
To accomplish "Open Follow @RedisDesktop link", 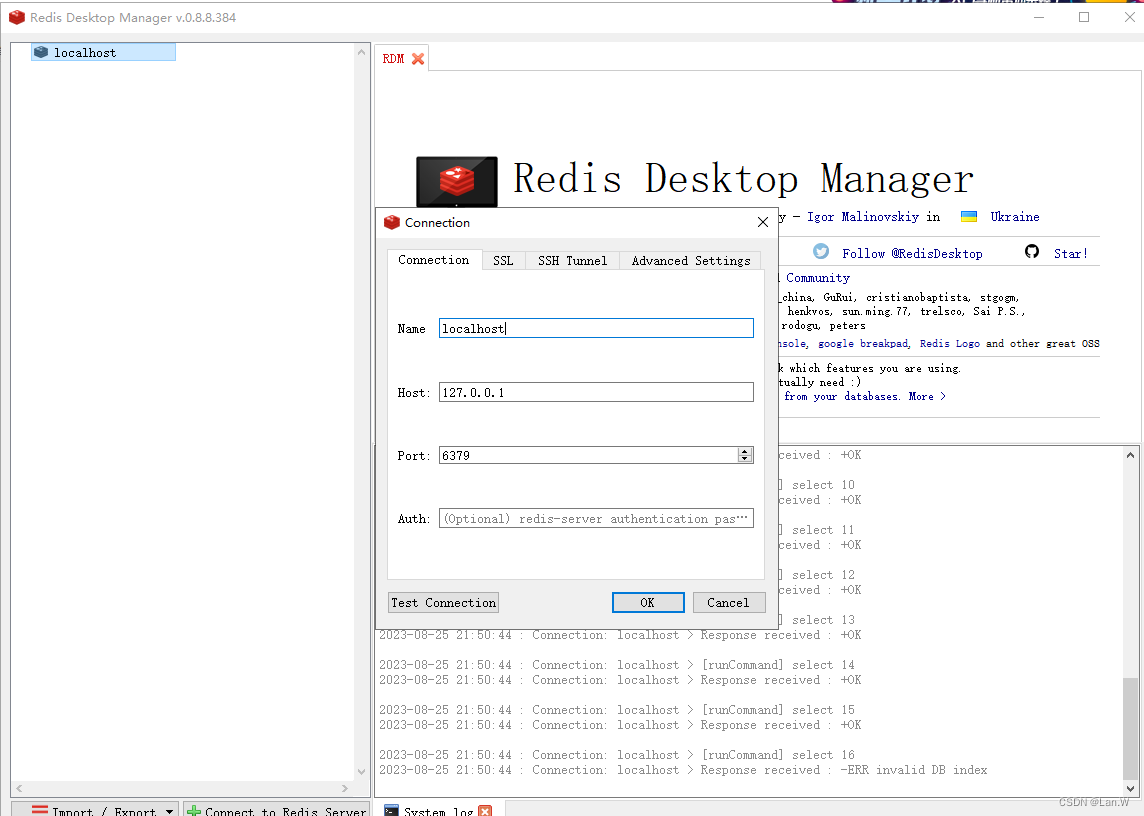I will (x=912, y=254).
